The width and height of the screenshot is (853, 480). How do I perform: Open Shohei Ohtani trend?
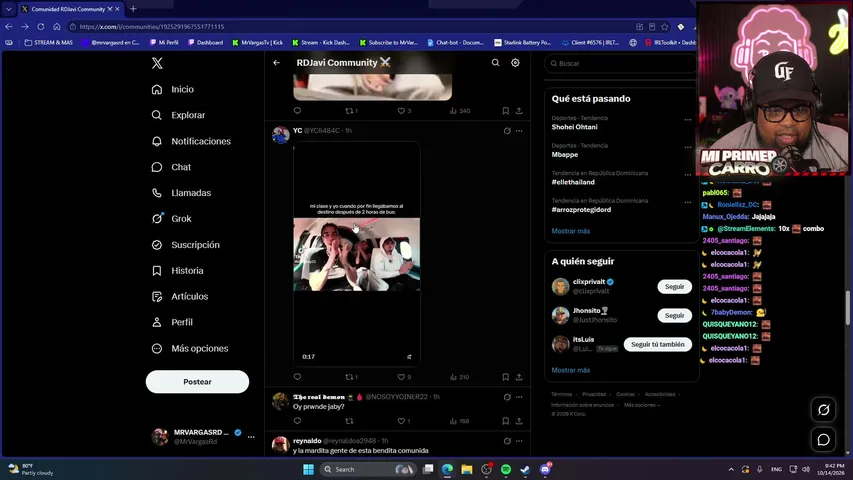[x=574, y=127]
